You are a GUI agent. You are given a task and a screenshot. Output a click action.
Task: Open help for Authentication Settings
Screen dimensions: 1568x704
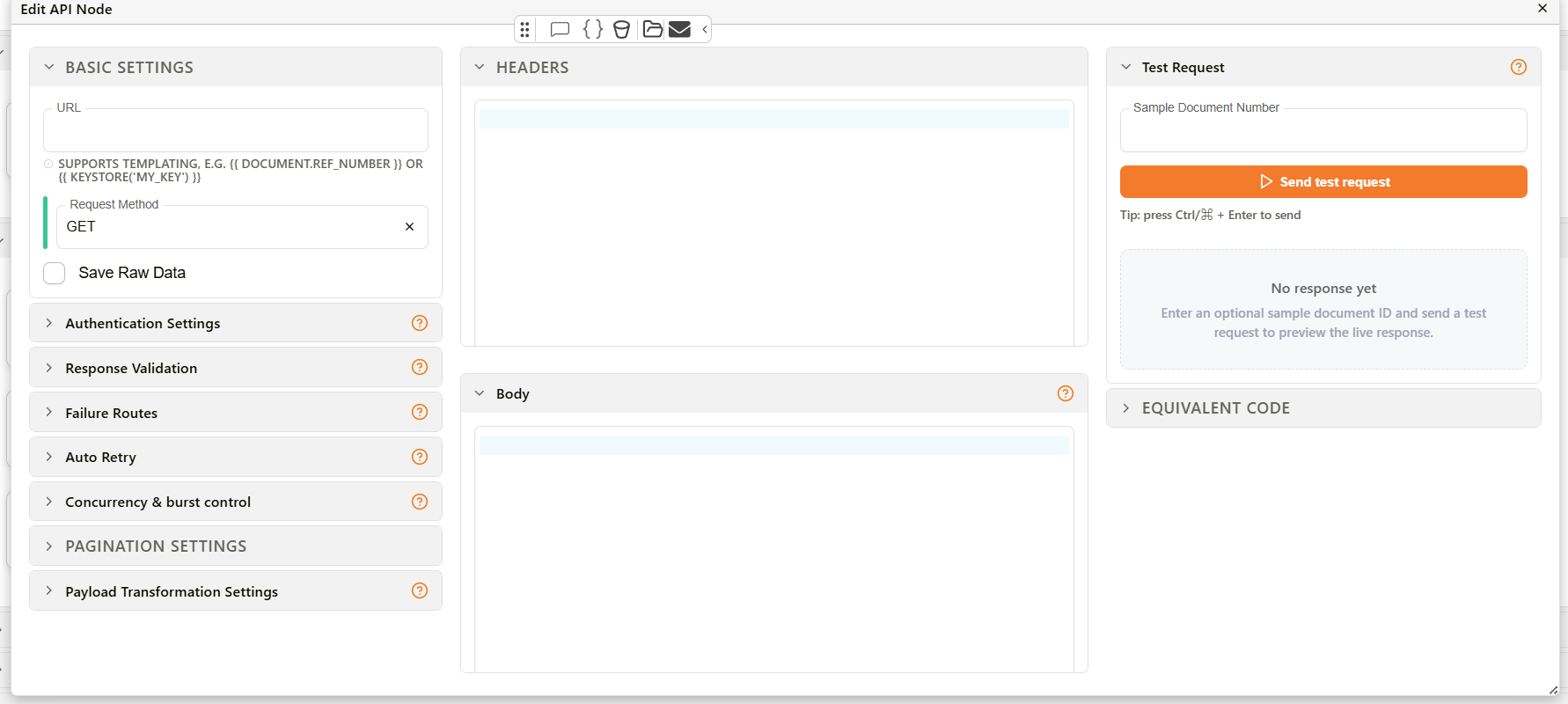click(x=420, y=323)
